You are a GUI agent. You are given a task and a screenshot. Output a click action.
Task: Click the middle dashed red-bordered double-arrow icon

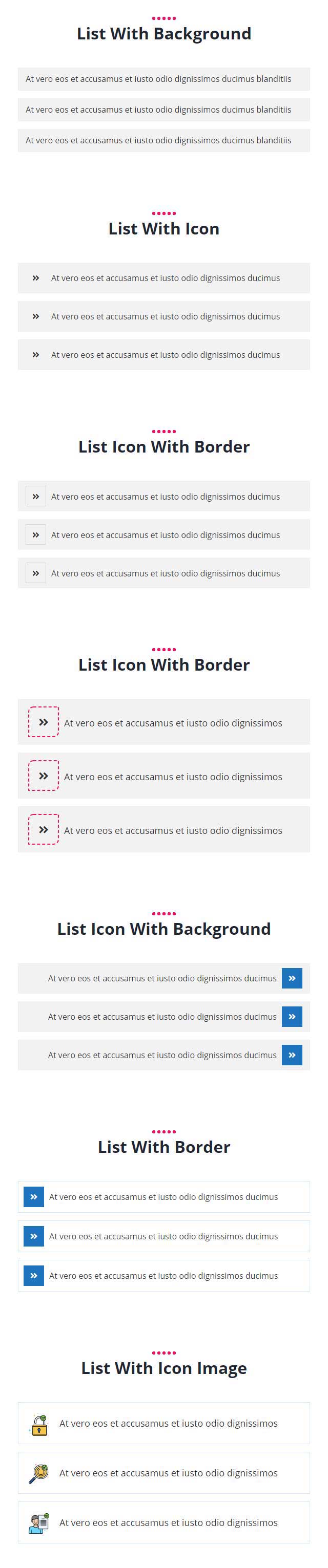click(43, 776)
